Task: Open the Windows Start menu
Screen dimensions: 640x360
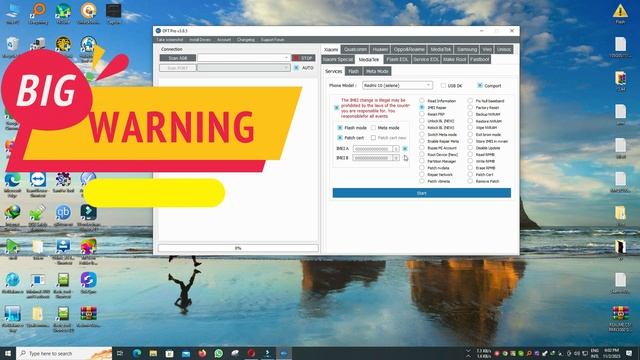Action: pos(7,353)
